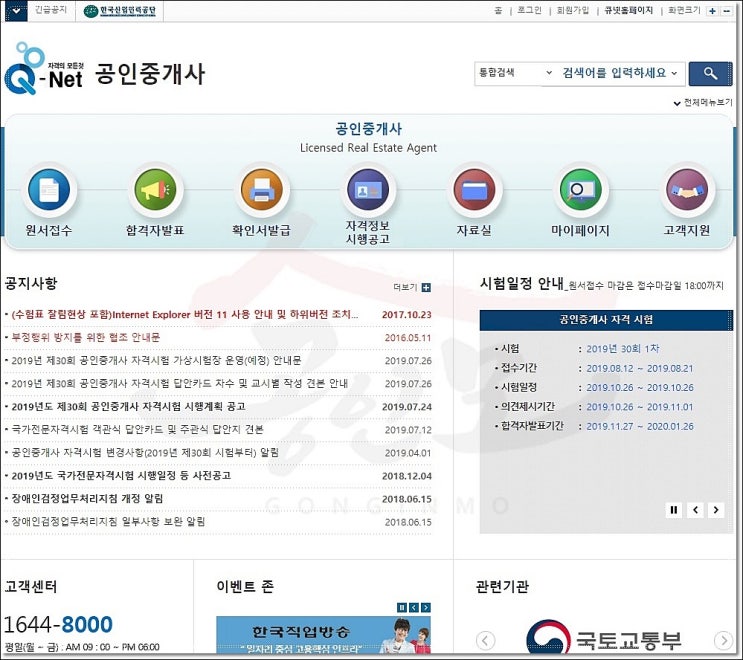Pause the 이벤트 존 banner rotation
Screen dimensions: 743x660
click(x=402, y=607)
